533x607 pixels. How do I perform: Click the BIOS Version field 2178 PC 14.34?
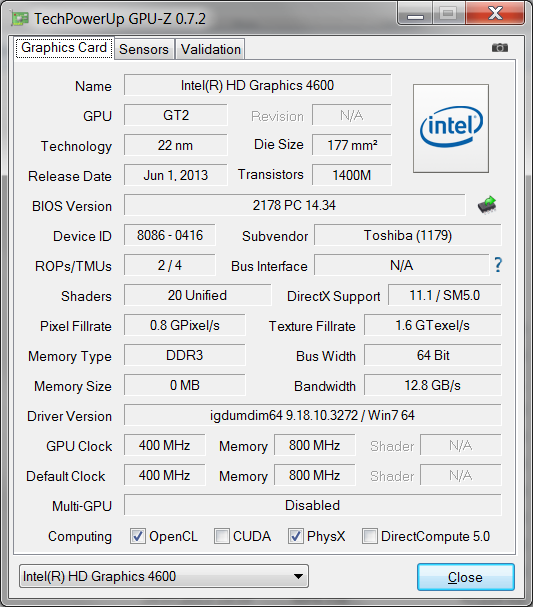[x=294, y=205]
